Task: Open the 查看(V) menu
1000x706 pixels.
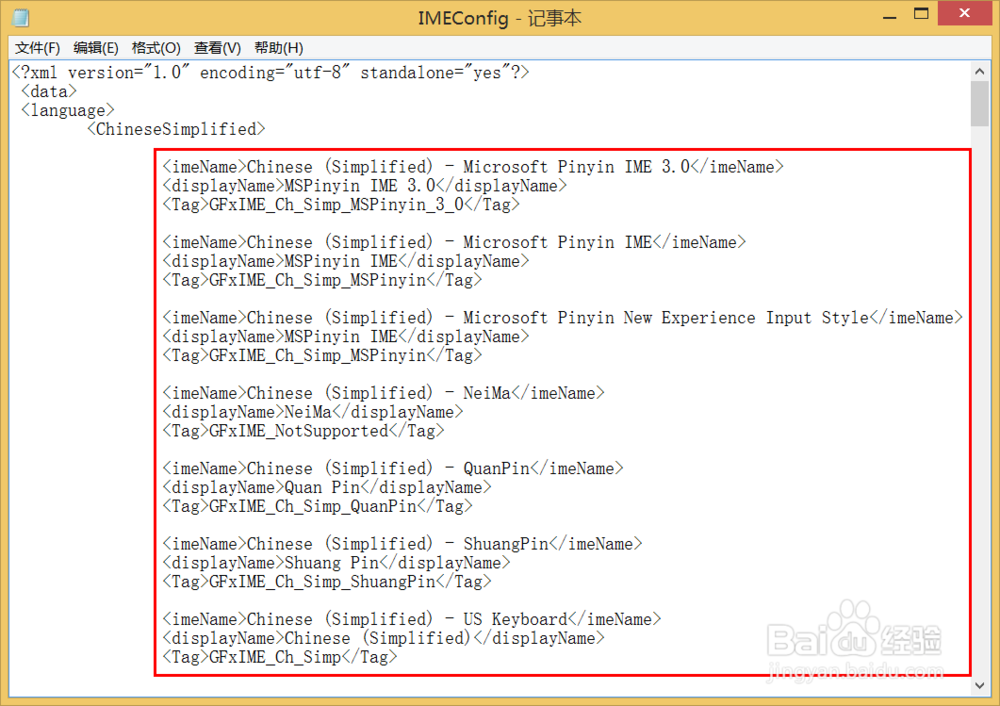Action: click(x=217, y=48)
